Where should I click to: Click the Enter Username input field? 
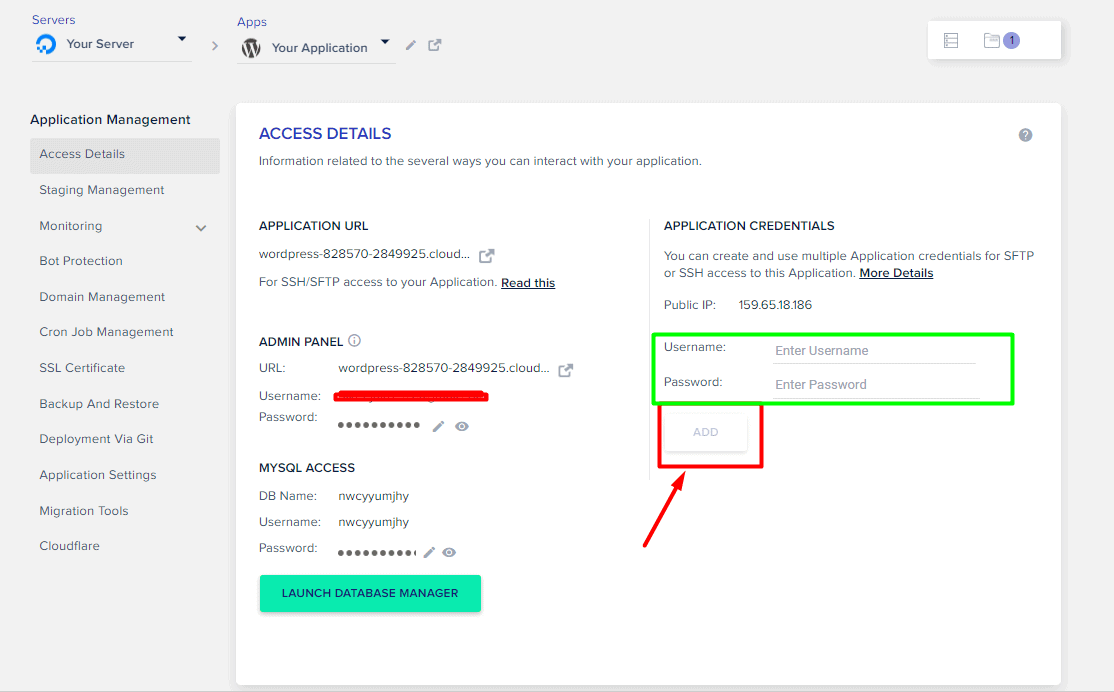(874, 351)
